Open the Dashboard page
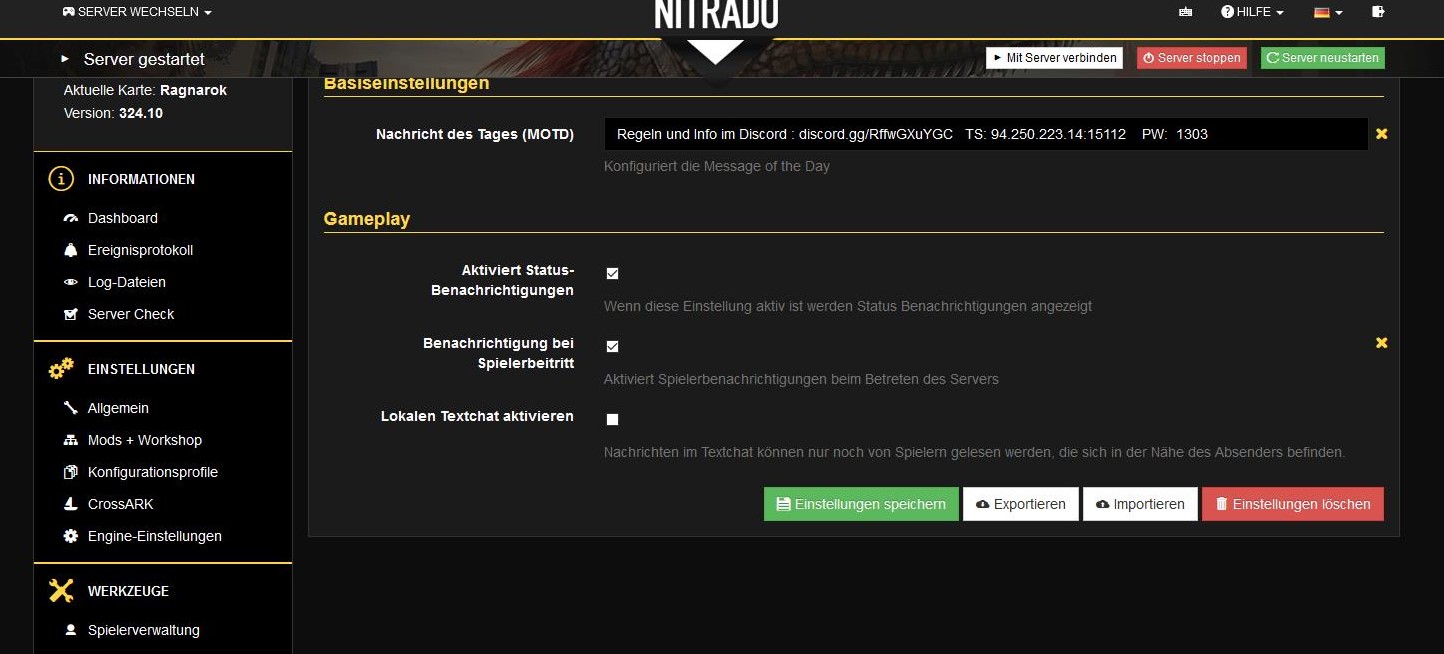Viewport: 1444px width, 654px height. (123, 218)
